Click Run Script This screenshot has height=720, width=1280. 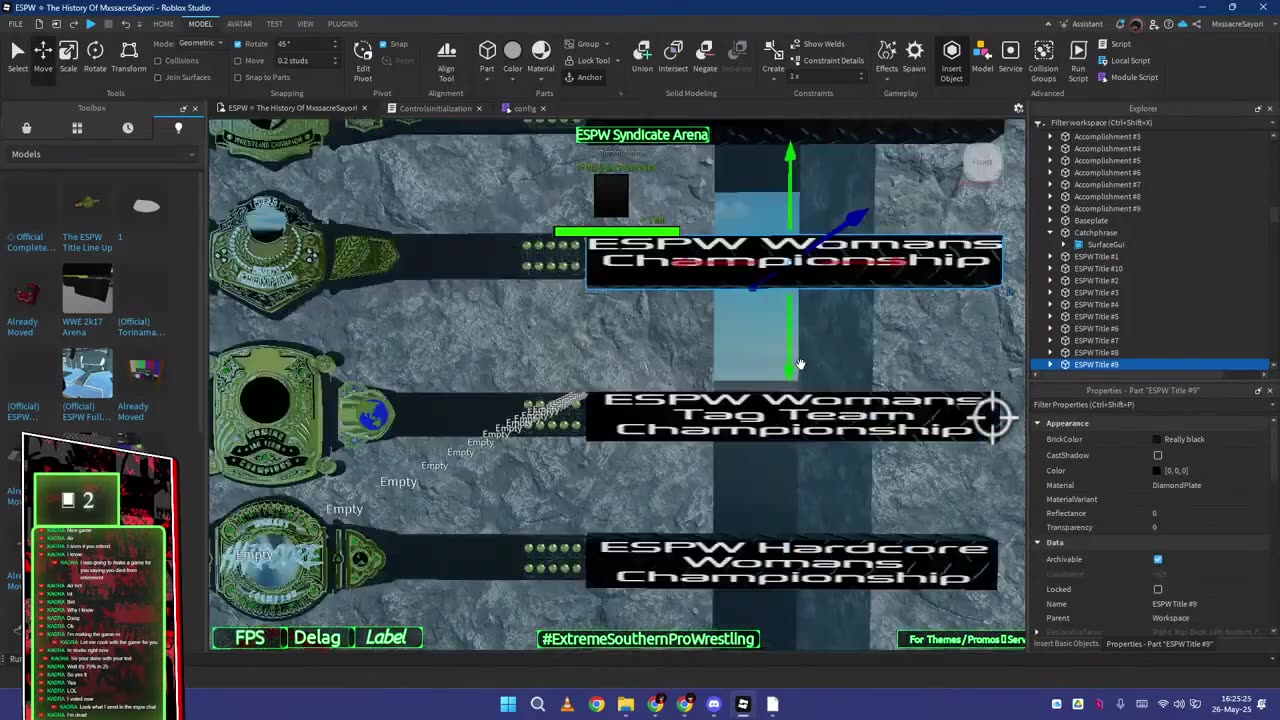click(x=1078, y=60)
